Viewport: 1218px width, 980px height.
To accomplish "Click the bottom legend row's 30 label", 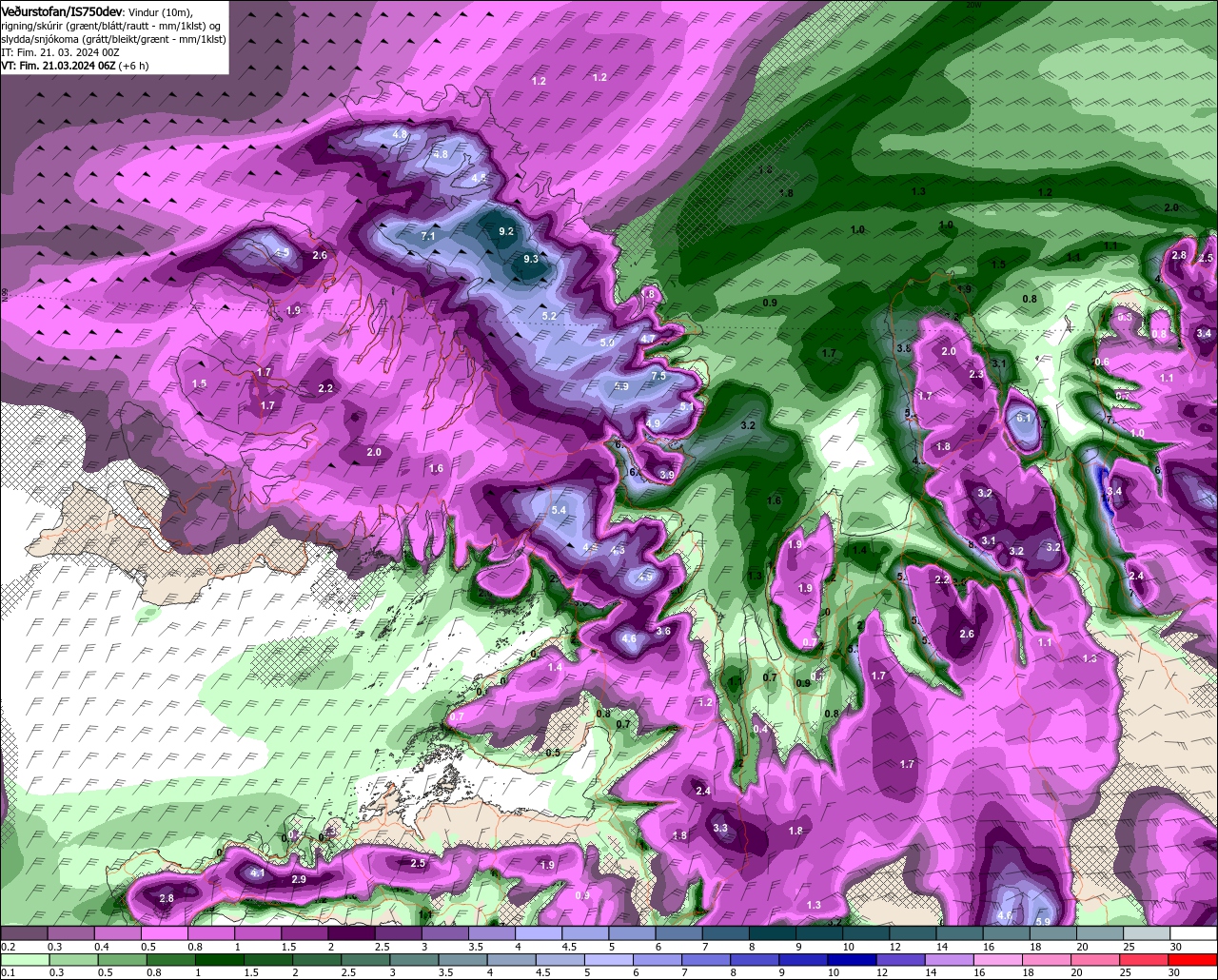I will (x=1176, y=972).
